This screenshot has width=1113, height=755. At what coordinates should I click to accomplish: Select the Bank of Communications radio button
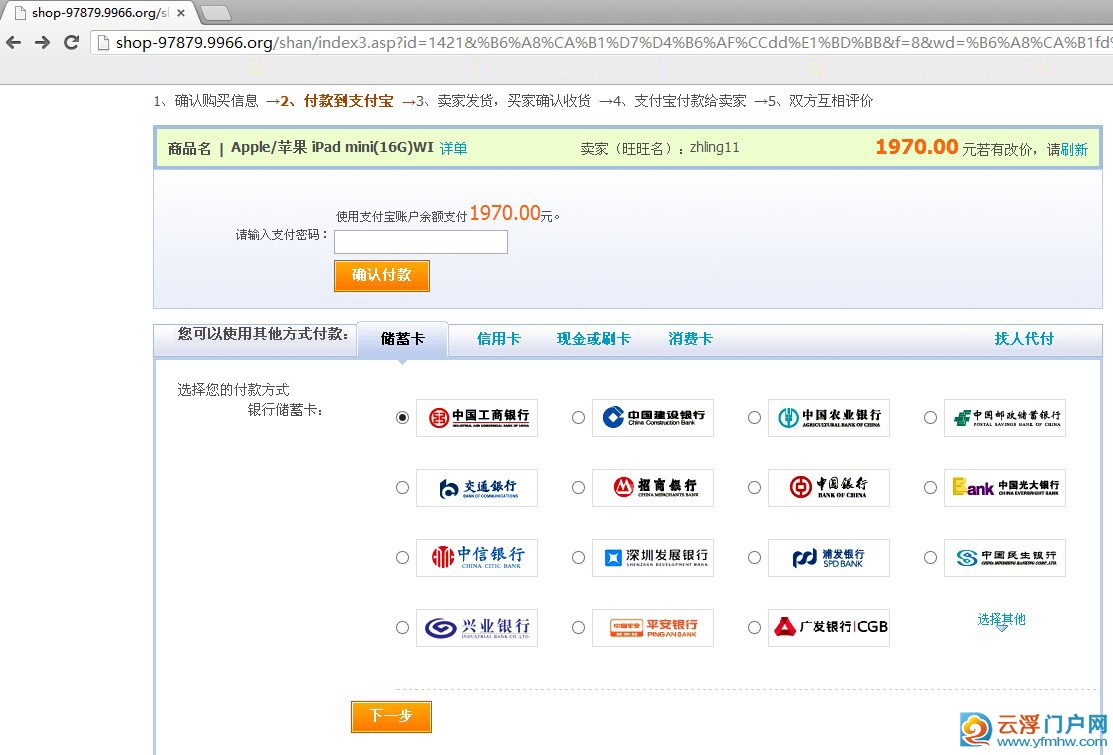point(403,488)
